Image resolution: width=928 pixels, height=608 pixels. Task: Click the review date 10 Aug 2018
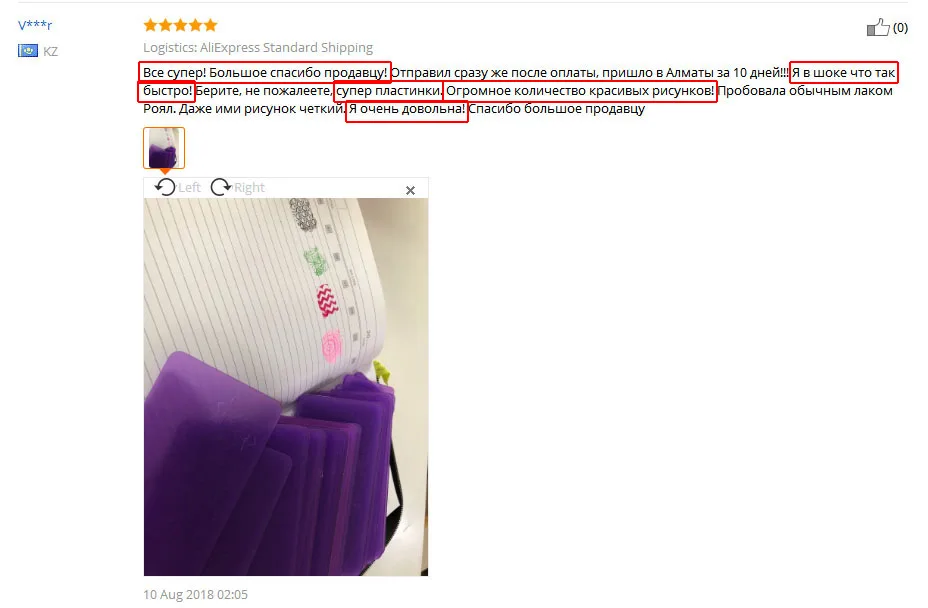pos(195,594)
